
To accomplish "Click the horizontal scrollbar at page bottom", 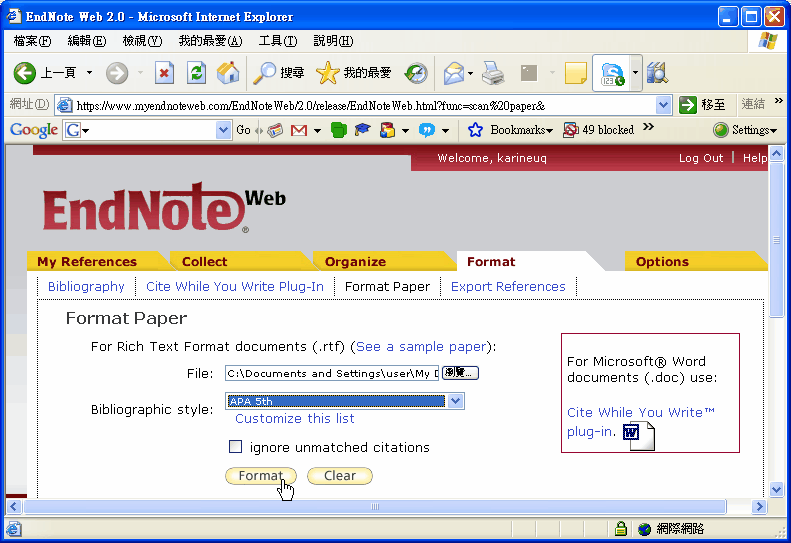I will coord(376,507).
